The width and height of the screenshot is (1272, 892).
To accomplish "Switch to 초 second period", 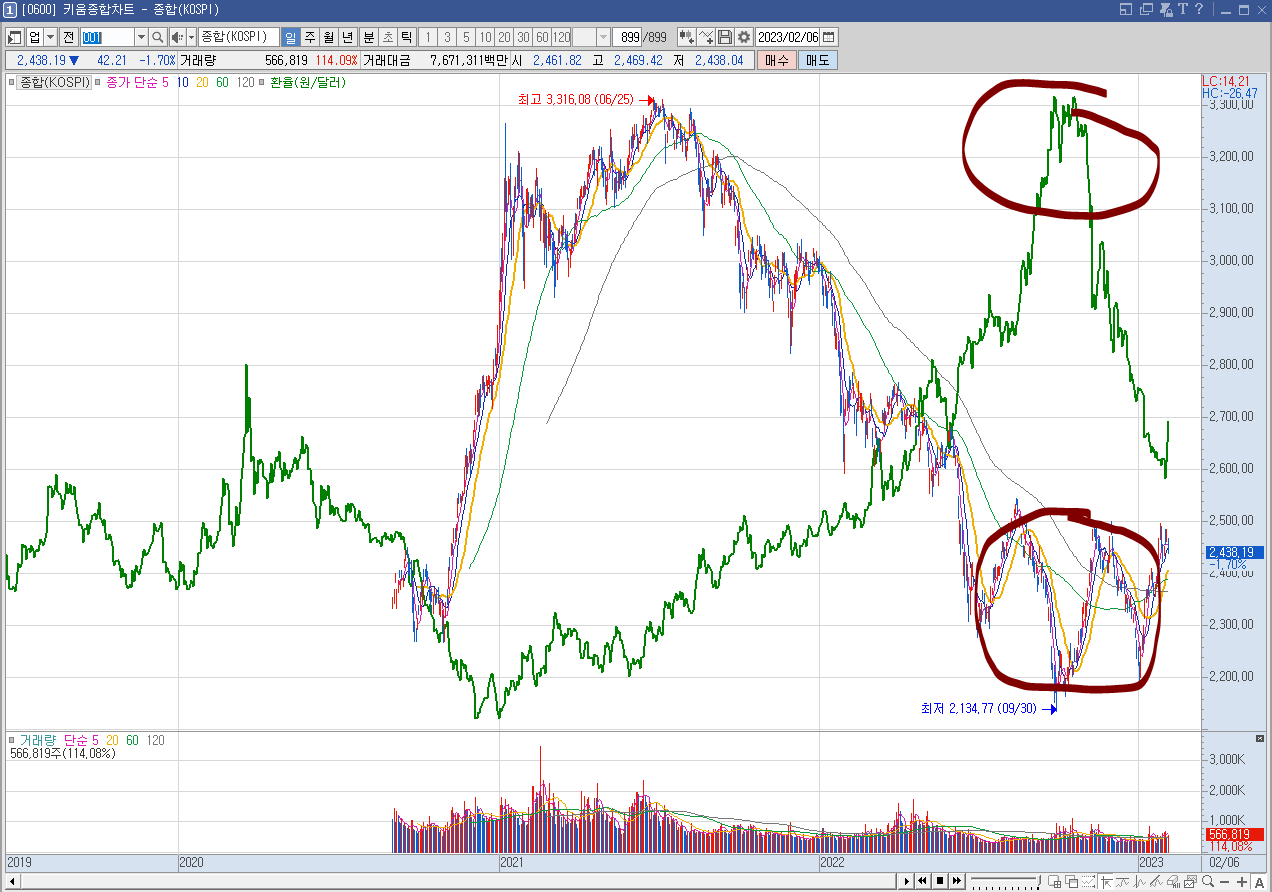I will (387, 37).
